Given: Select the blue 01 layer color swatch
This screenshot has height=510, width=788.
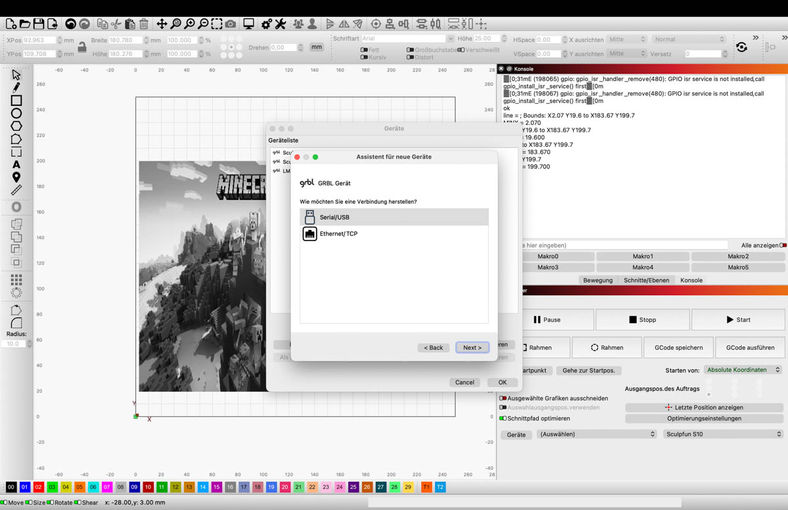Looking at the screenshot, I should [x=25, y=487].
